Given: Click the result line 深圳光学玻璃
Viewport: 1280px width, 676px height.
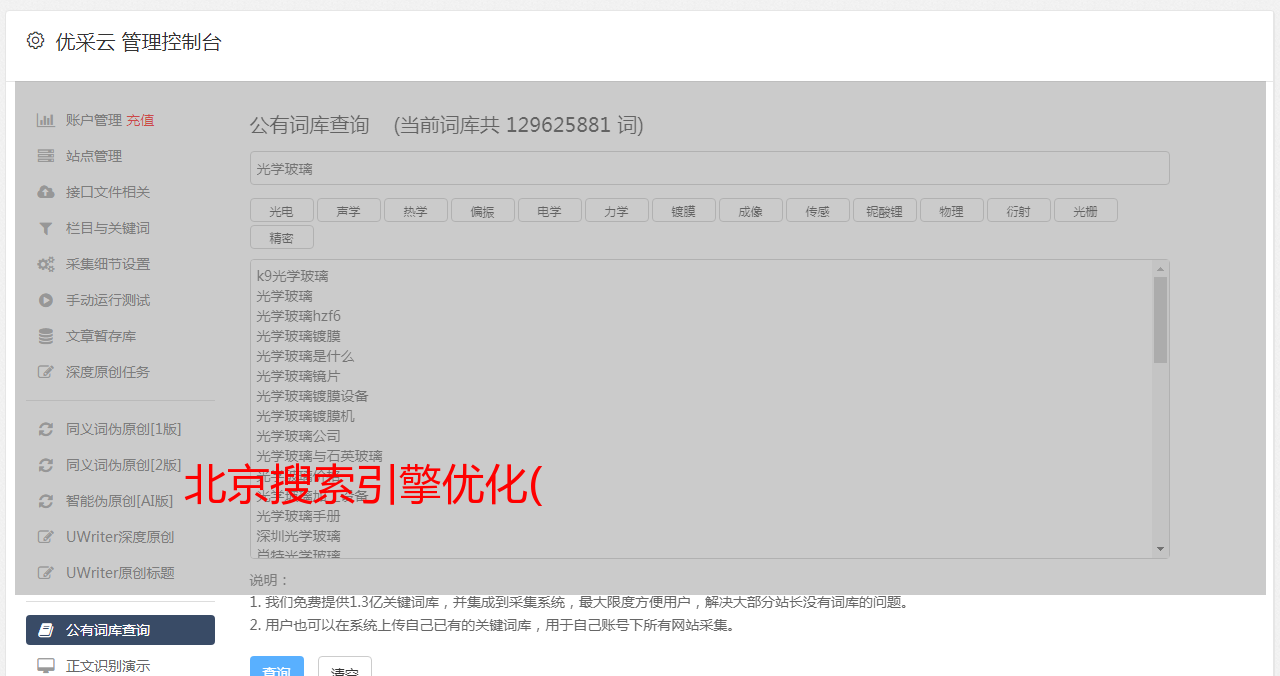Looking at the screenshot, I should click(x=298, y=536).
